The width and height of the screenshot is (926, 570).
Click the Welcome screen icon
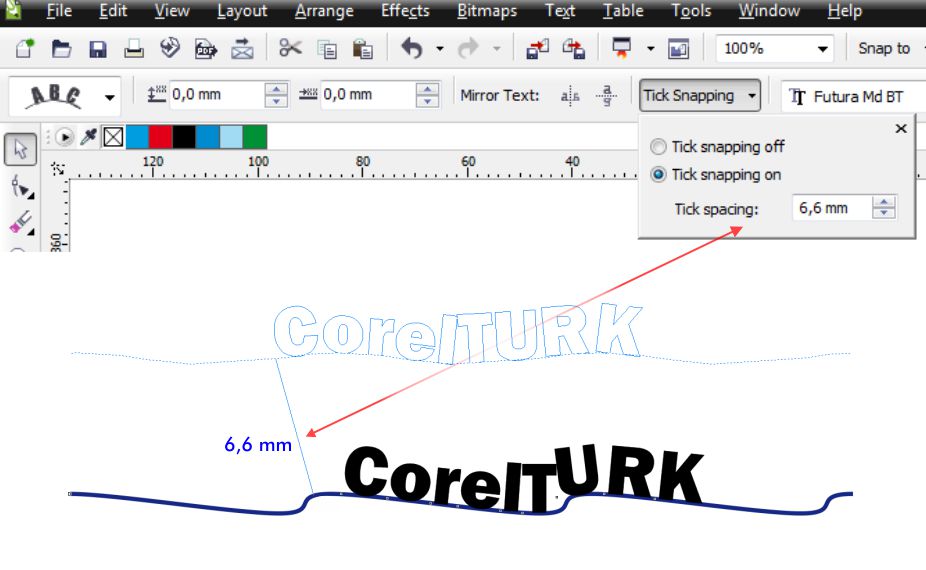click(x=679, y=48)
